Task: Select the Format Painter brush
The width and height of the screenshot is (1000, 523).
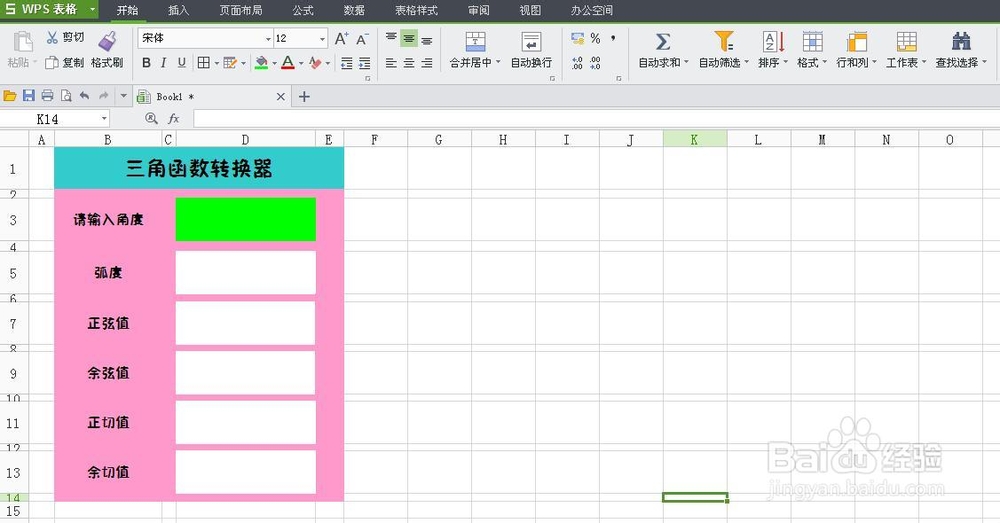Action: point(107,41)
